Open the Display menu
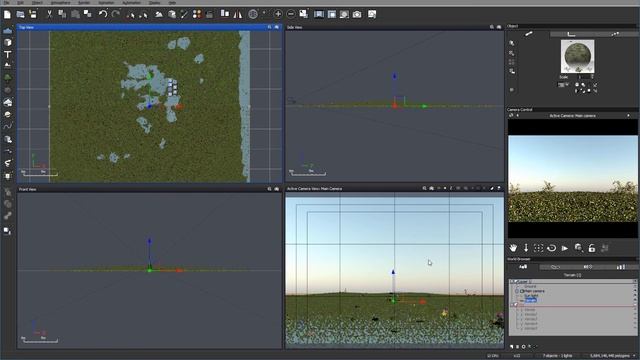Screen dimensions: 640x360 [154, 2]
